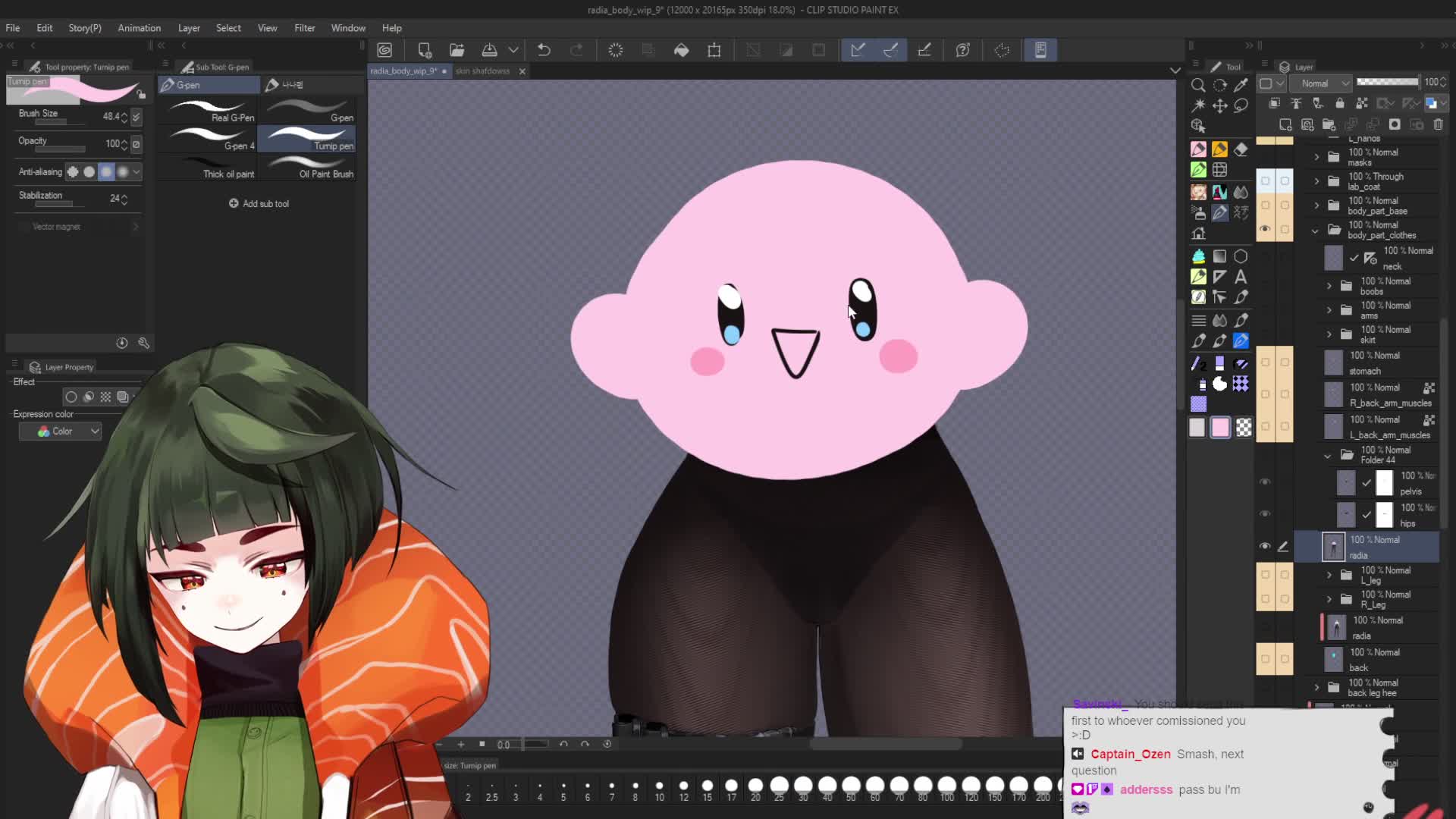The height and width of the screenshot is (819, 1456).
Task: Select the Eraser tool
Action: tap(1241, 149)
